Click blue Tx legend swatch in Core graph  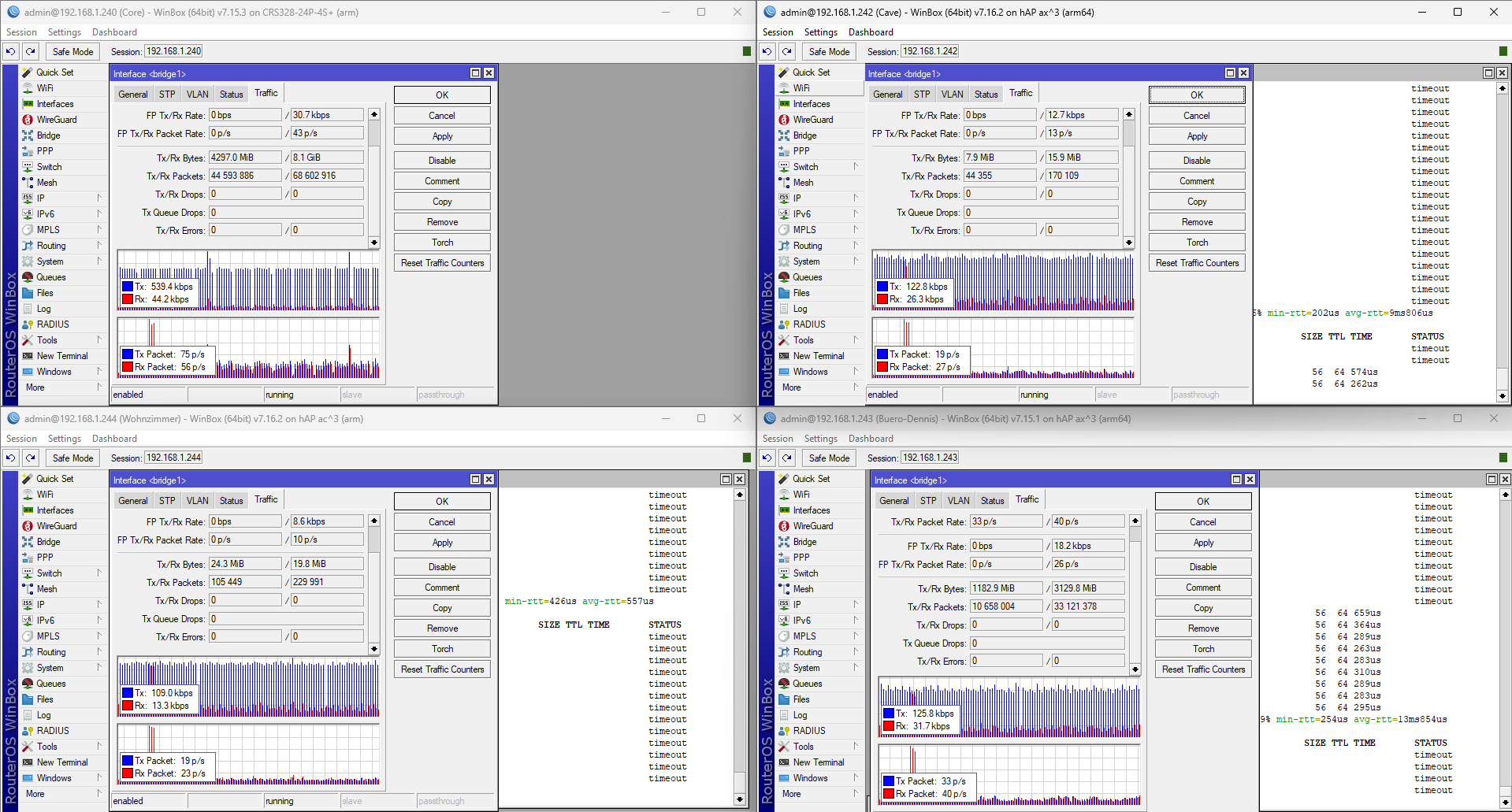(x=127, y=287)
